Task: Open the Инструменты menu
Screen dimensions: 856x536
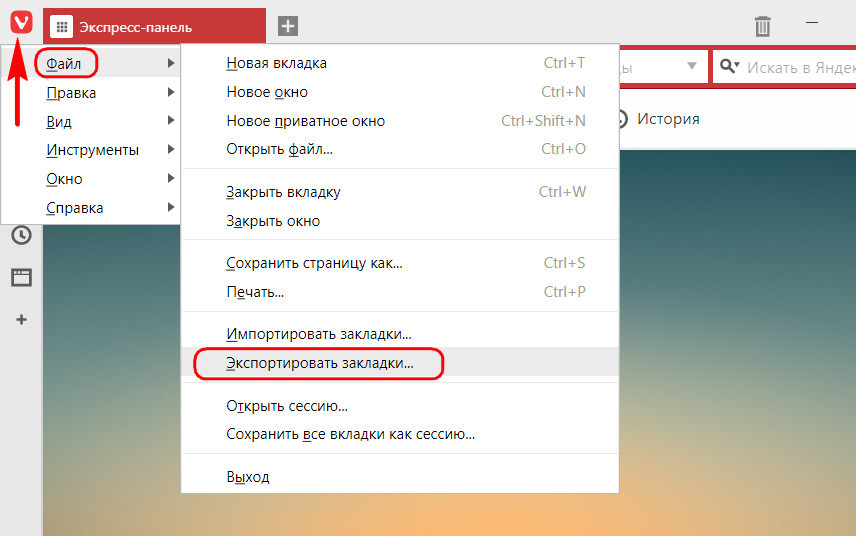Action: [91, 150]
